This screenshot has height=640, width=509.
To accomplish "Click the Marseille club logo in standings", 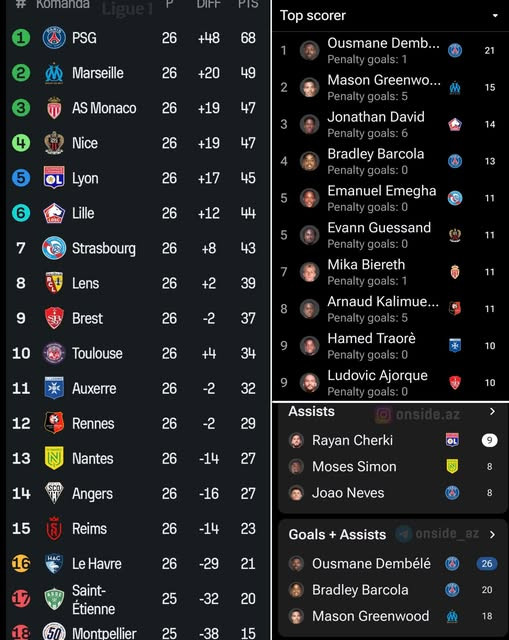I will [x=54, y=73].
